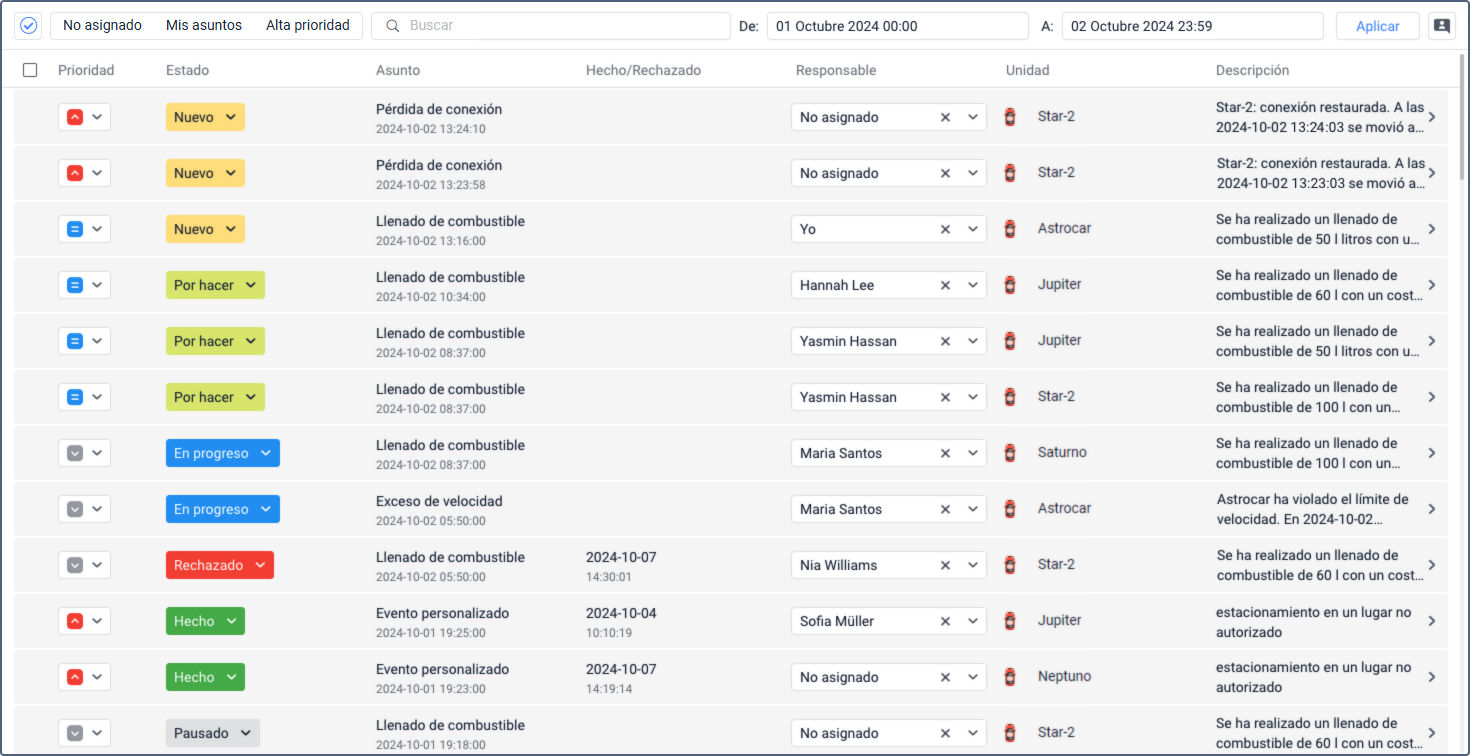Click the 'Neptuno' unit name

pyautogui.click(x=1064, y=677)
